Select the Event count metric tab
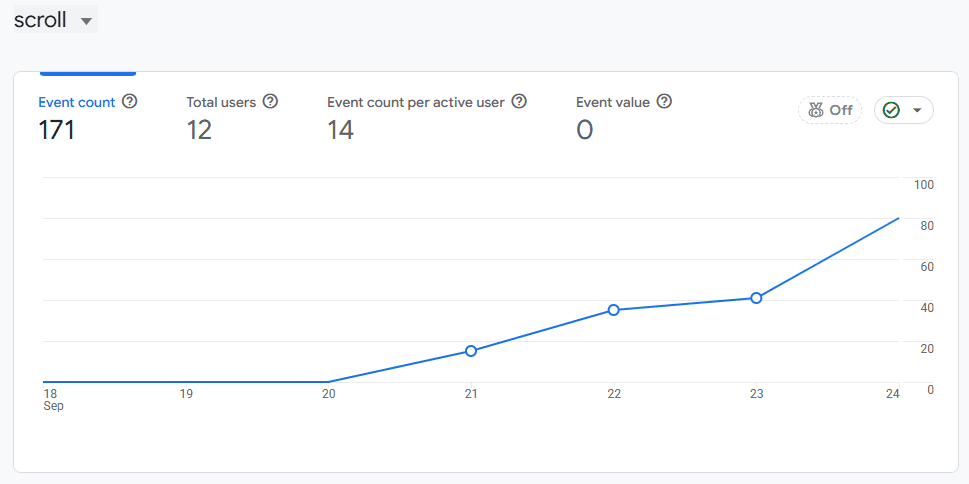969x484 pixels. coord(88,117)
